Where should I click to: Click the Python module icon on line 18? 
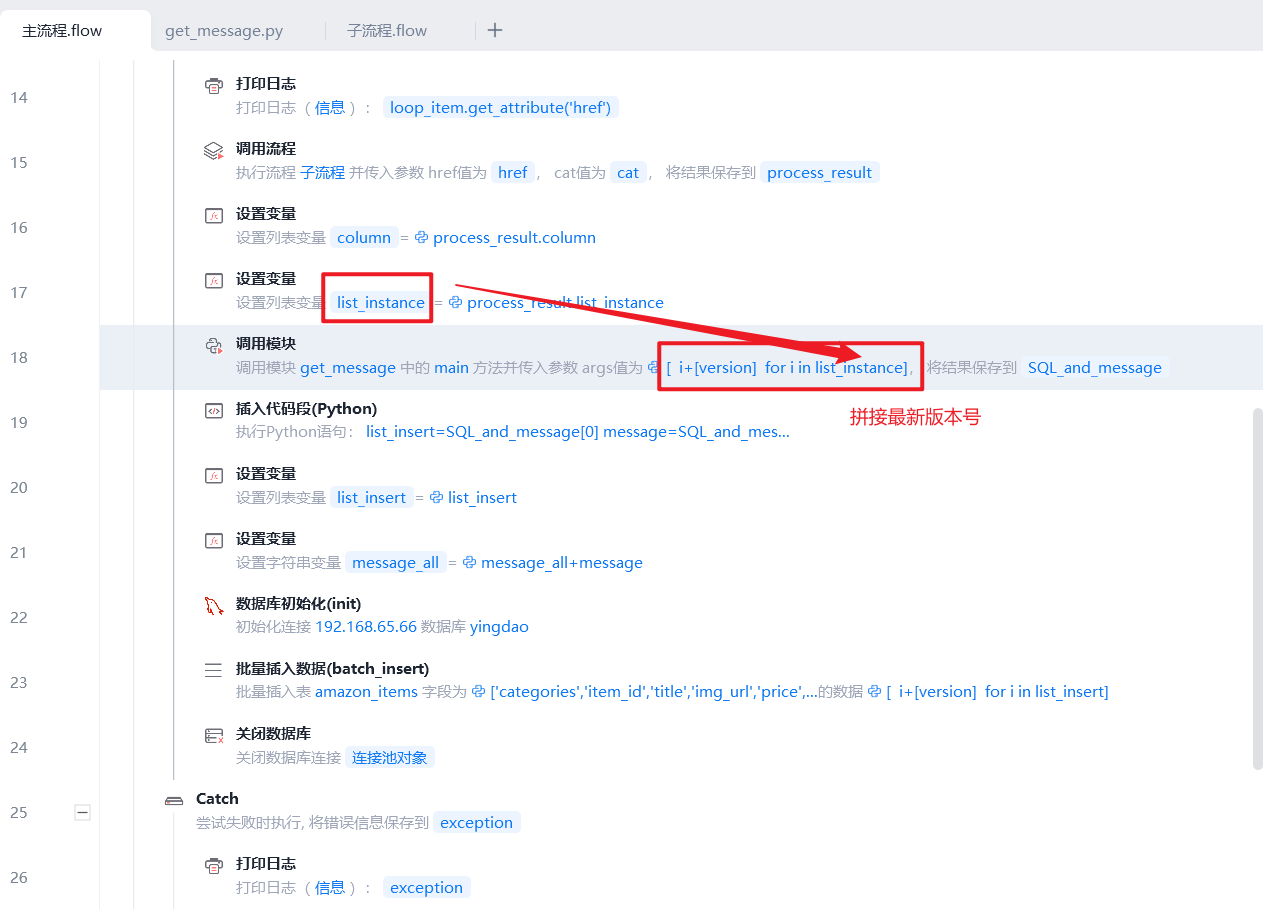tap(214, 346)
